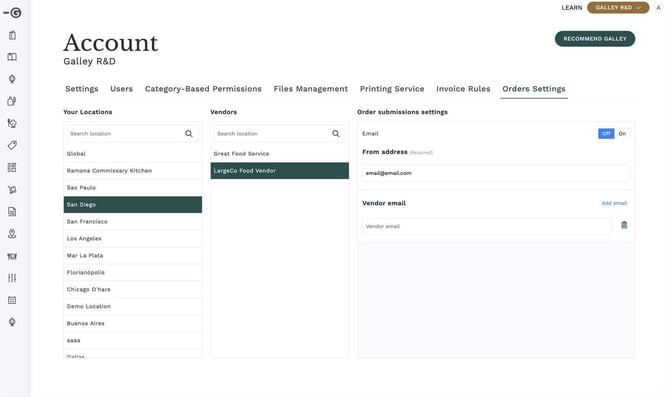Open the sliders adjustment icon in the sidebar
670x397 pixels.
(12, 278)
